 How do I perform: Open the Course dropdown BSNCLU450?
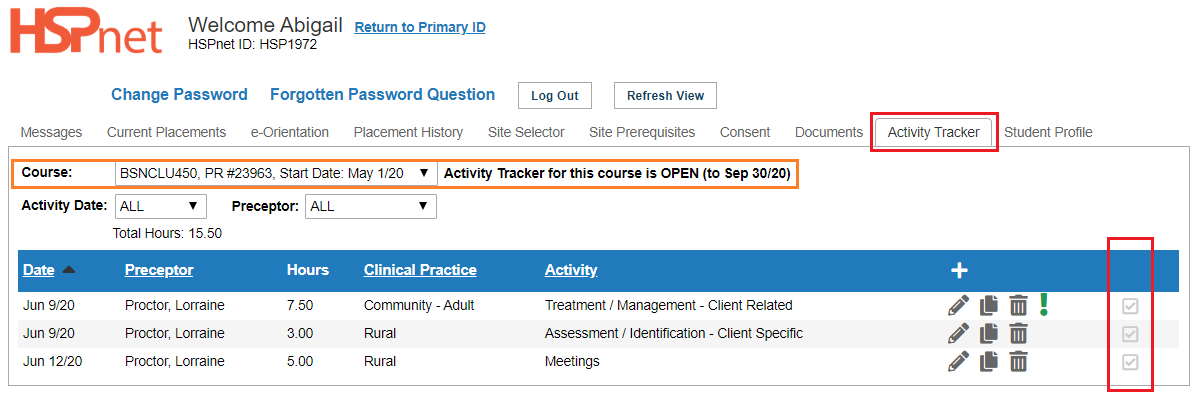pos(276,173)
